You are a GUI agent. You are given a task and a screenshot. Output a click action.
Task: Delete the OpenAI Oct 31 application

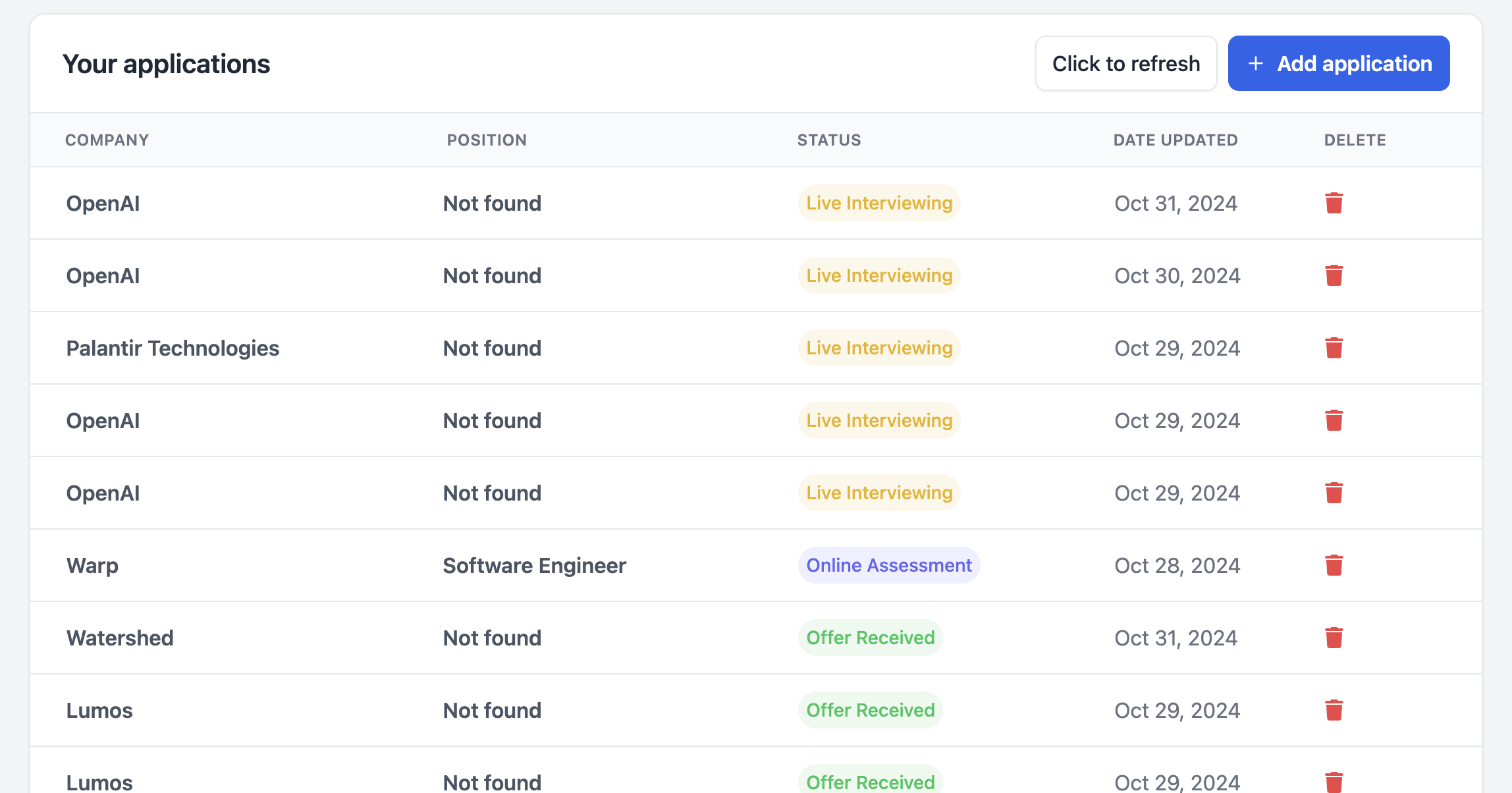tap(1334, 203)
